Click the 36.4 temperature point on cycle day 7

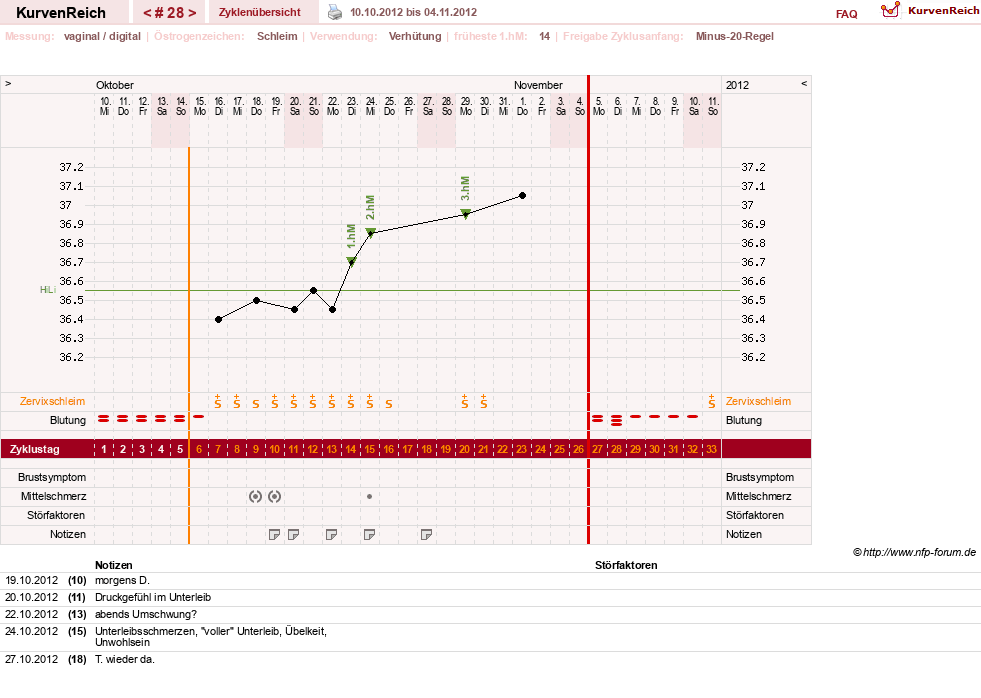[218, 320]
